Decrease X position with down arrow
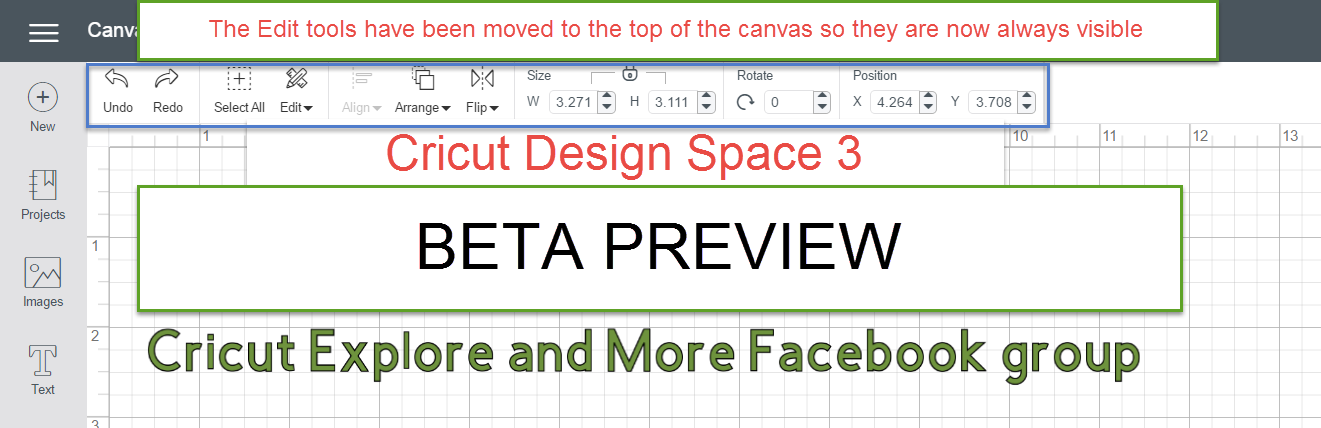1321x428 pixels. (x=928, y=107)
